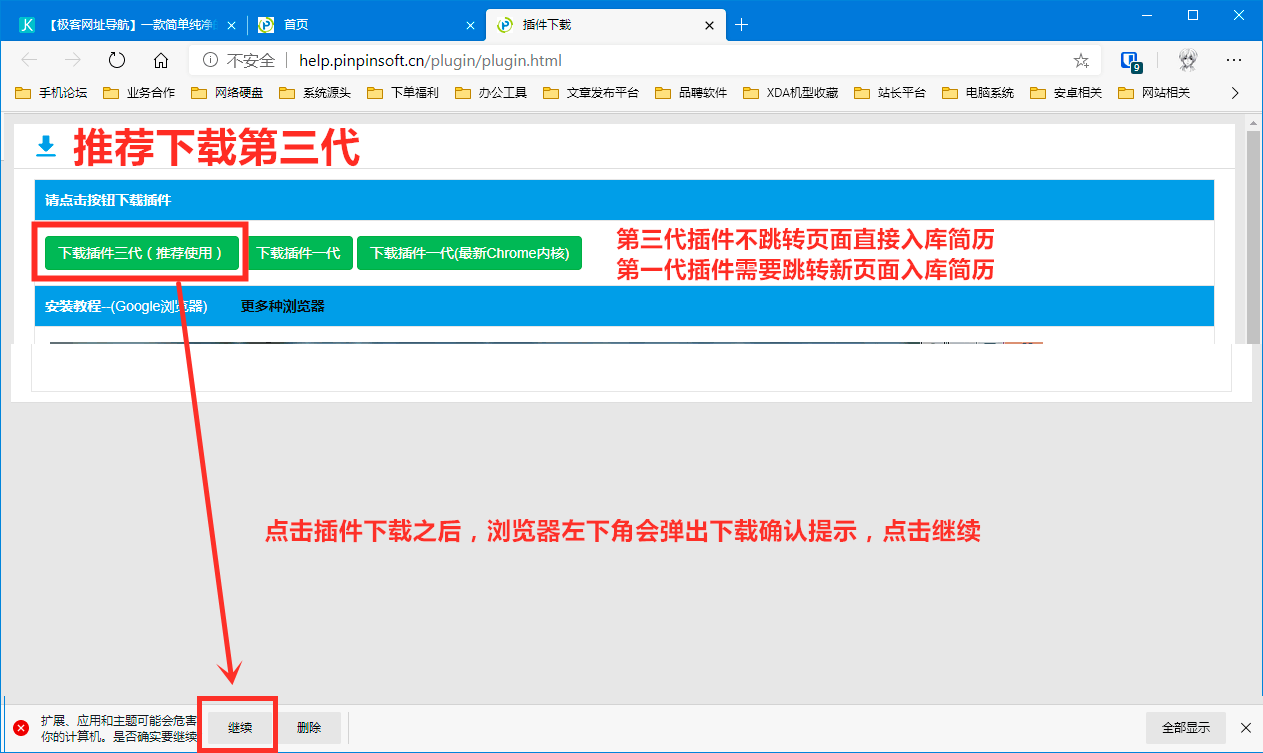Screen dimensions: 1263x753
Task: Open the browser profile avatar
Action: [1187, 60]
